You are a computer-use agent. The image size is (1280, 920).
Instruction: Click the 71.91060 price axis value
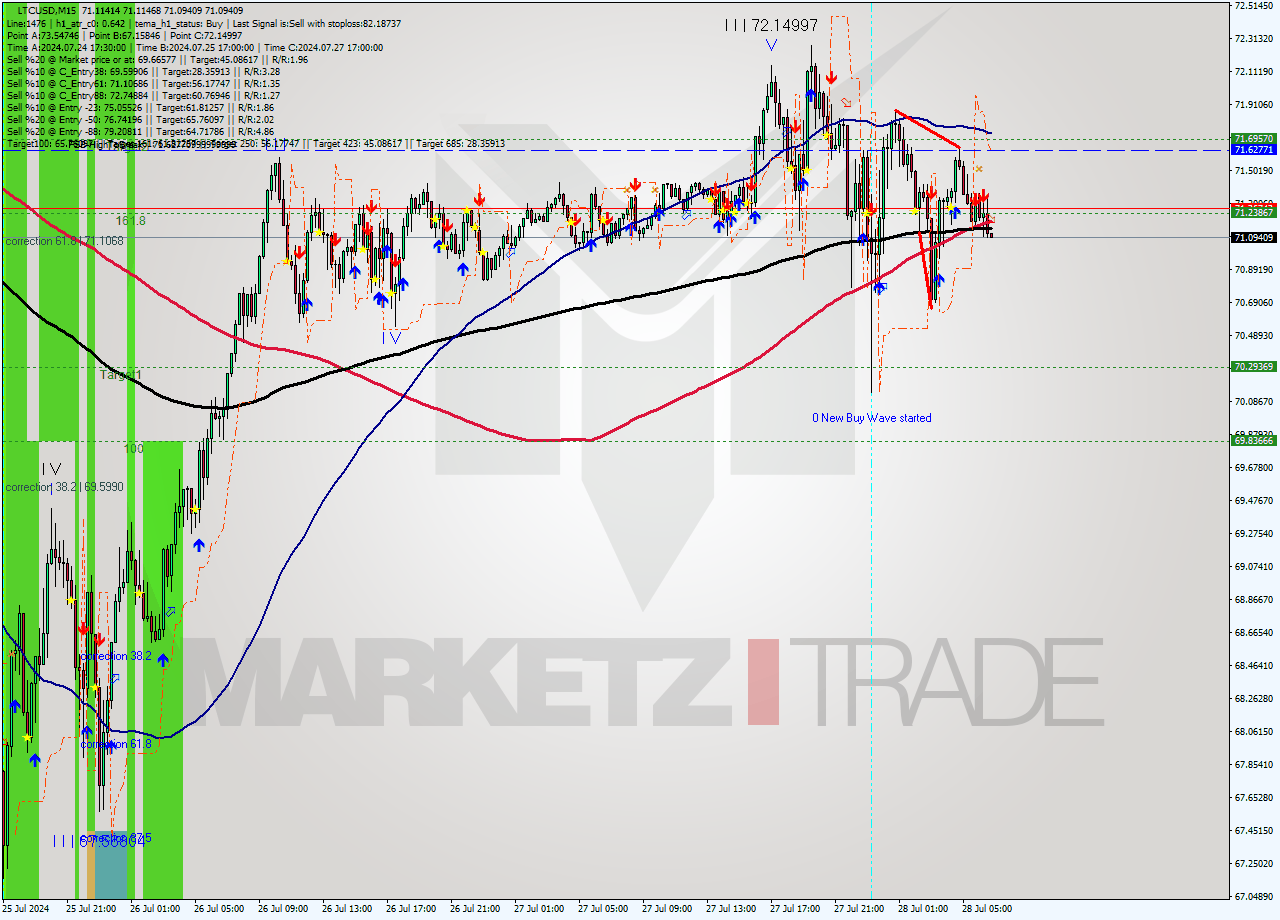coord(1253,105)
